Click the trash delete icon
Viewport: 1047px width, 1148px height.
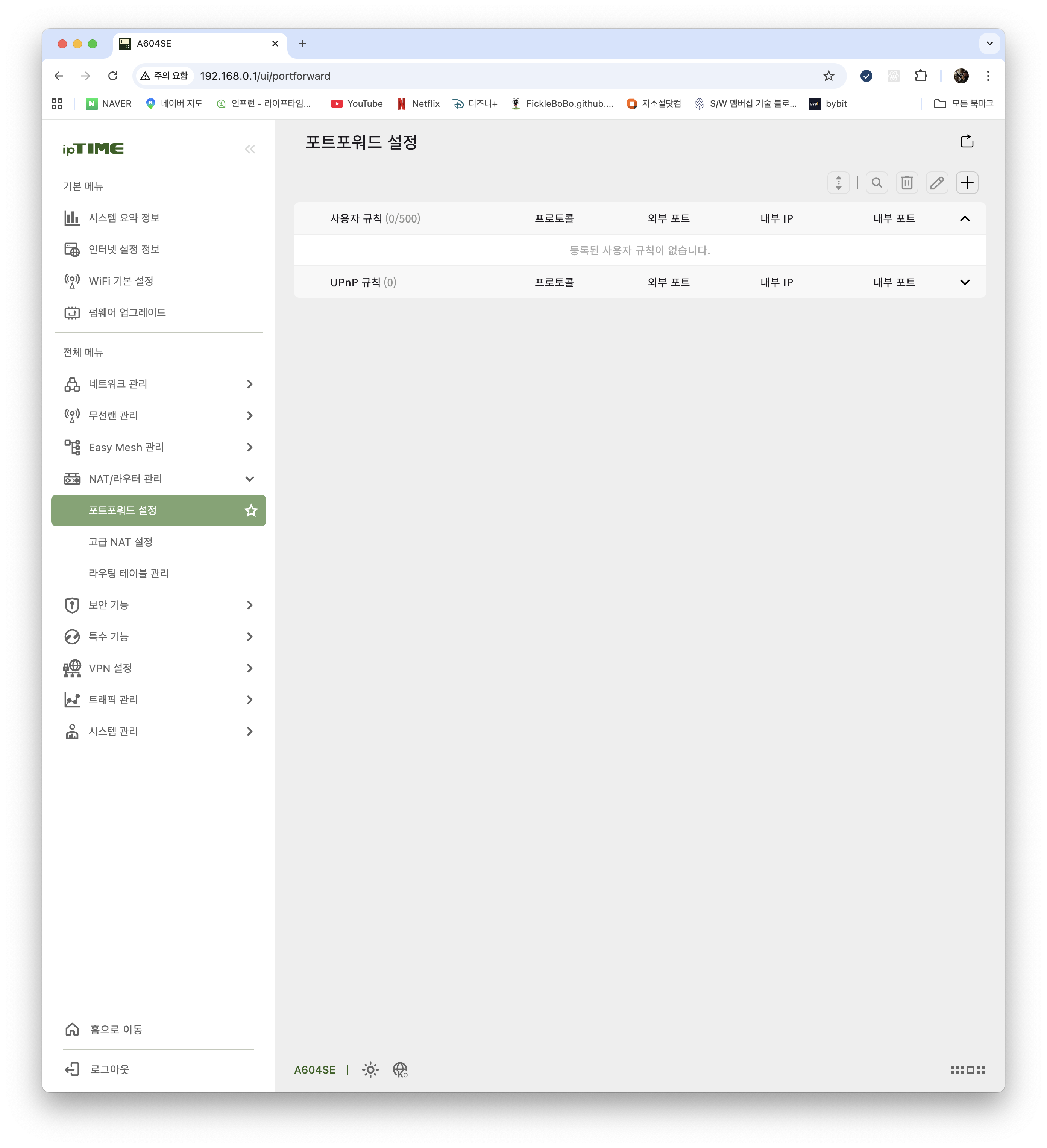point(906,183)
